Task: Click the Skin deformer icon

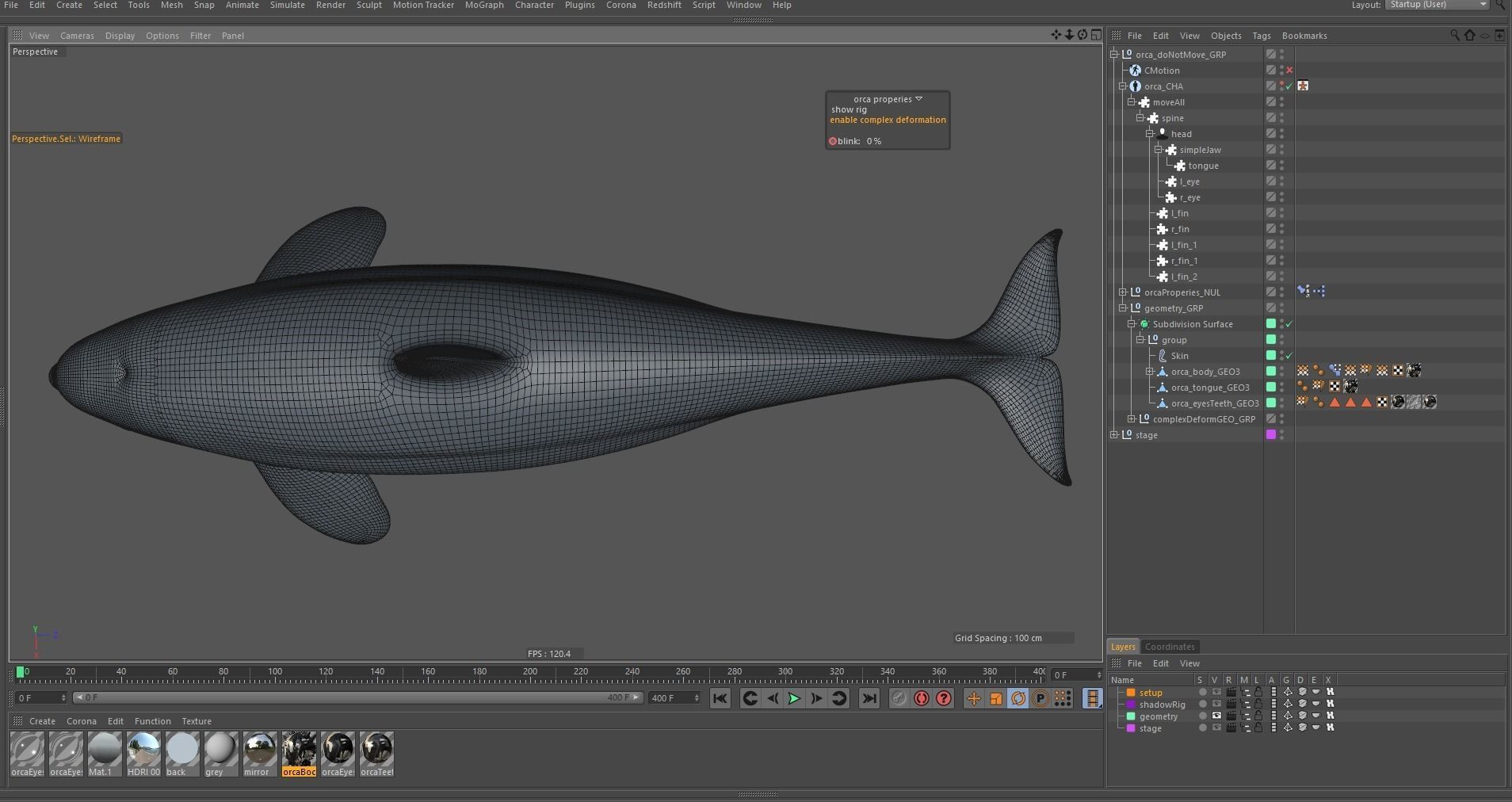Action: pos(1163,356)
